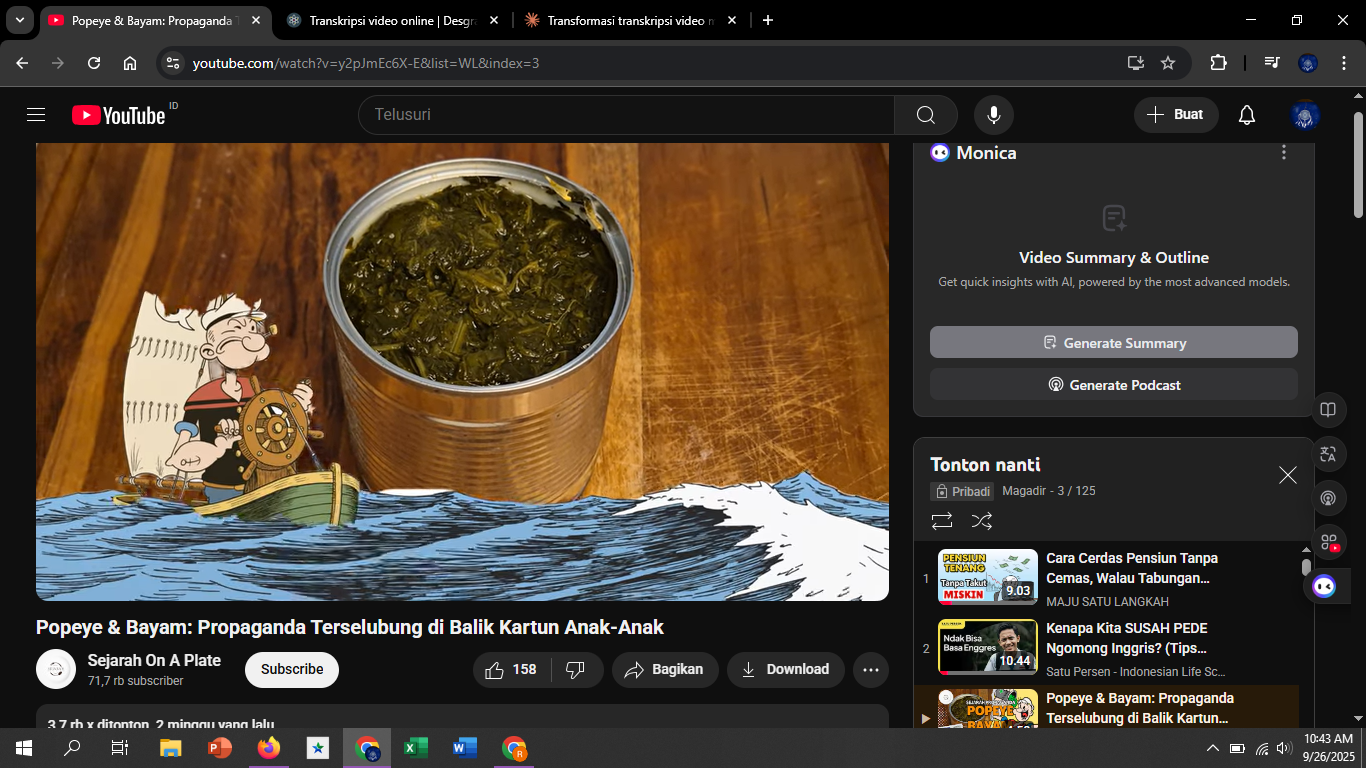The image size is (1366, 768).
Task: Open the YouTube guide hamburger menu
Action: pos(36,115)
